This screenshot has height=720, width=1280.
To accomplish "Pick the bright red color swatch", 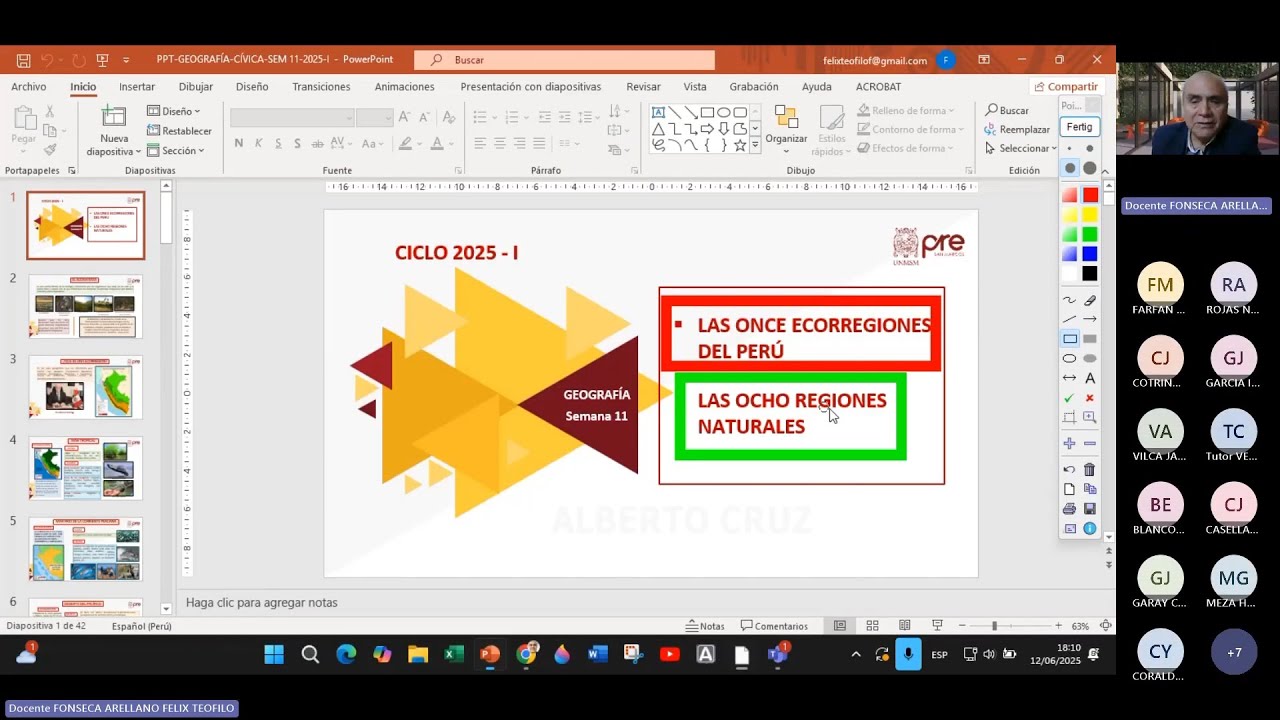I will pos(1090,195).
